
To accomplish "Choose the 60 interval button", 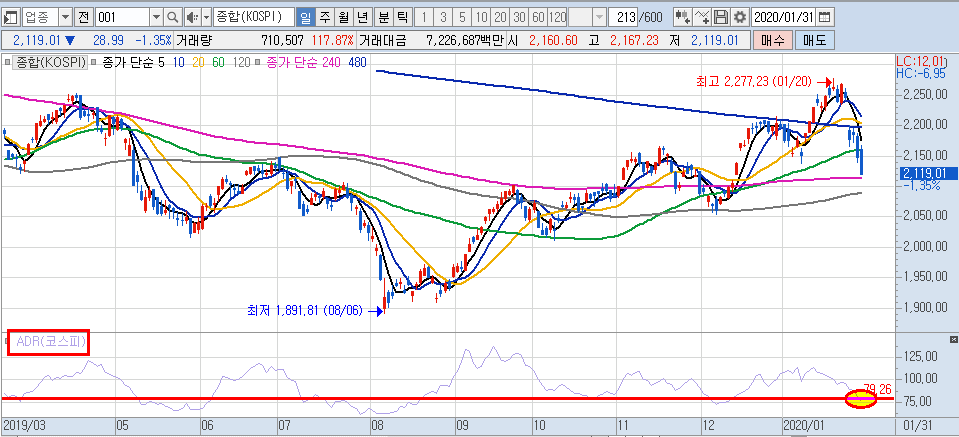I will (538, 17).
